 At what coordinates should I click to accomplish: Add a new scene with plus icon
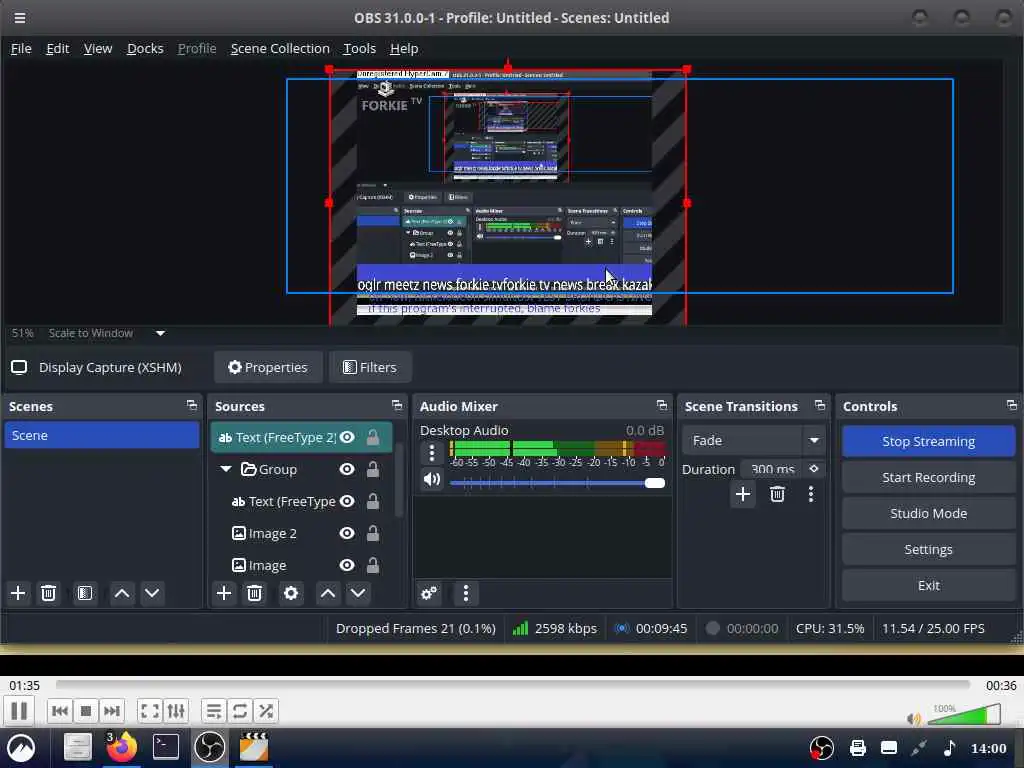point(18,593)
